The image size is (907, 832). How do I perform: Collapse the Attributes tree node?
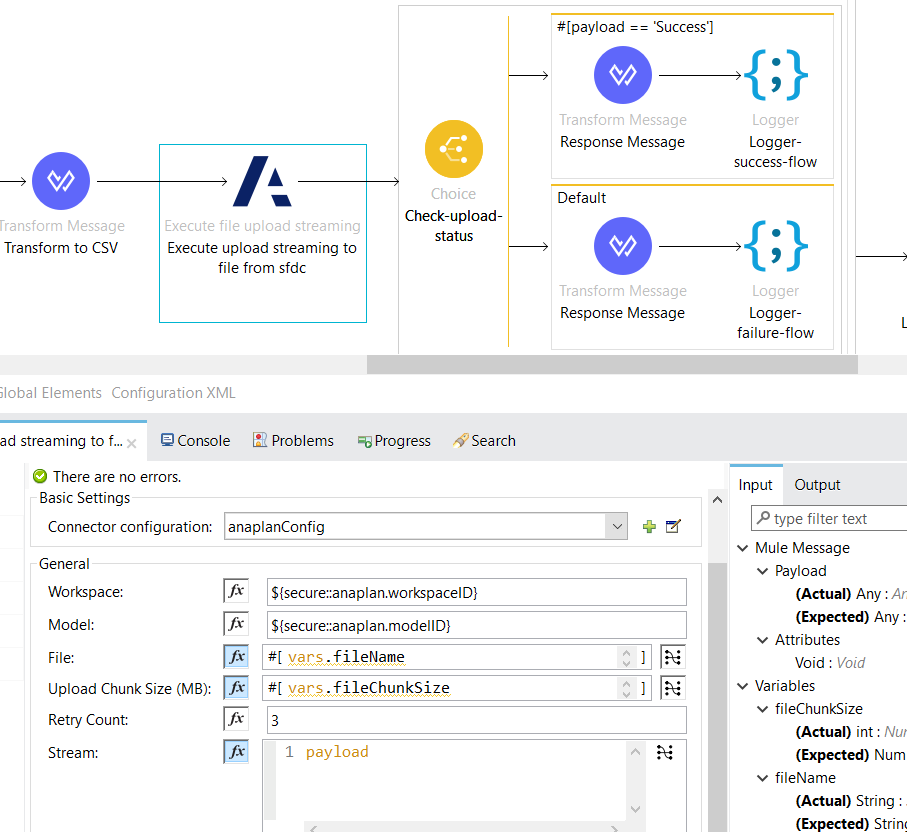click(762, 640)
